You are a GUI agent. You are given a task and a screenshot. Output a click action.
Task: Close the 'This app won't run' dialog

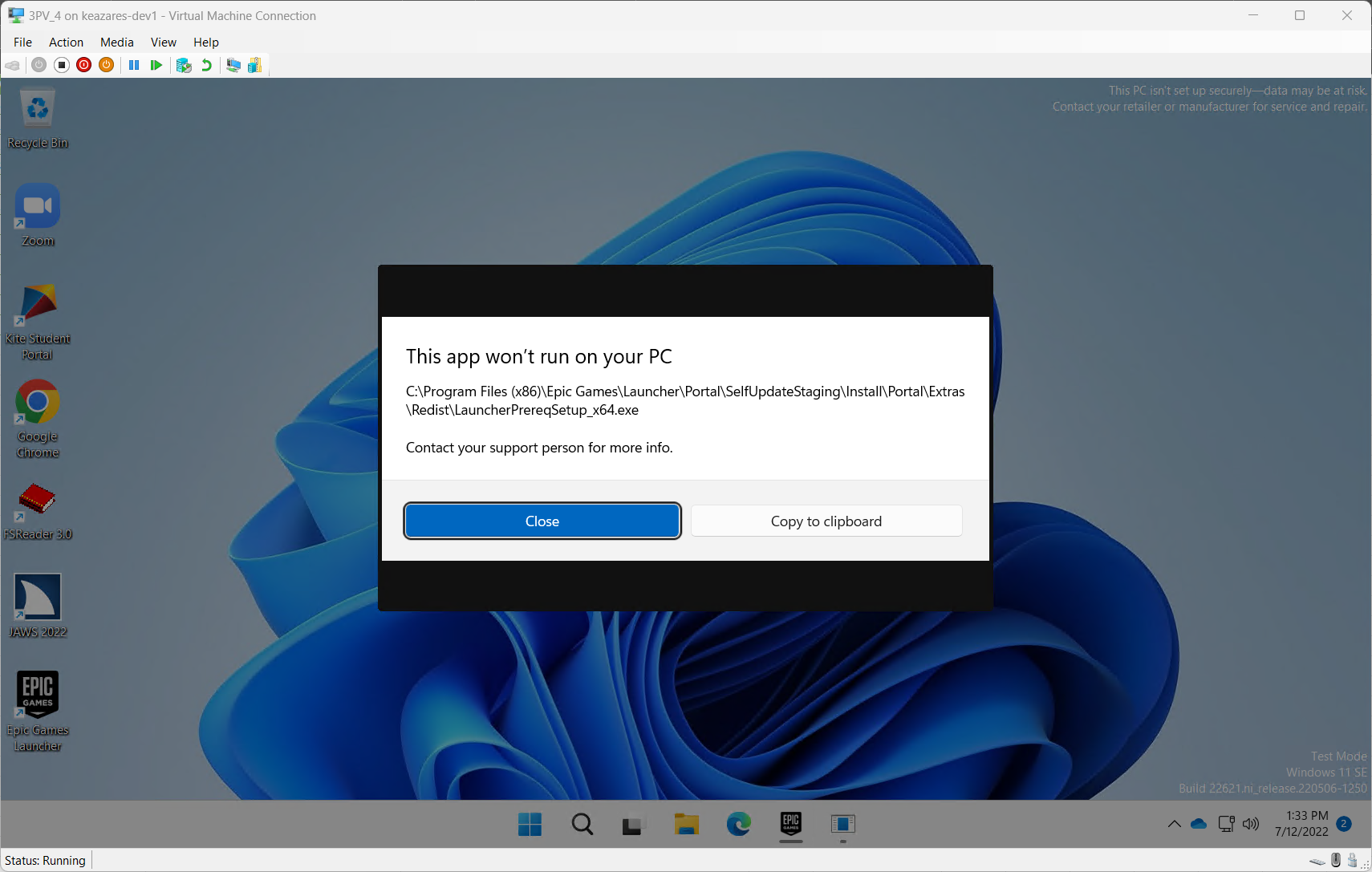pyautogui.click(x=542, y=521)
